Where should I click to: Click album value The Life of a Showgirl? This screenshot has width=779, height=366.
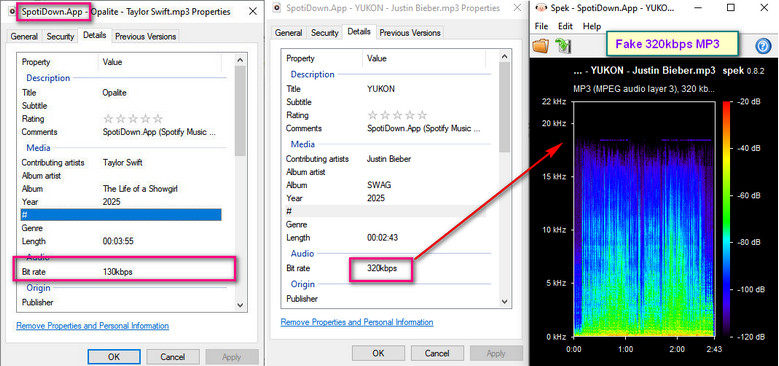(x=140, y=189)
